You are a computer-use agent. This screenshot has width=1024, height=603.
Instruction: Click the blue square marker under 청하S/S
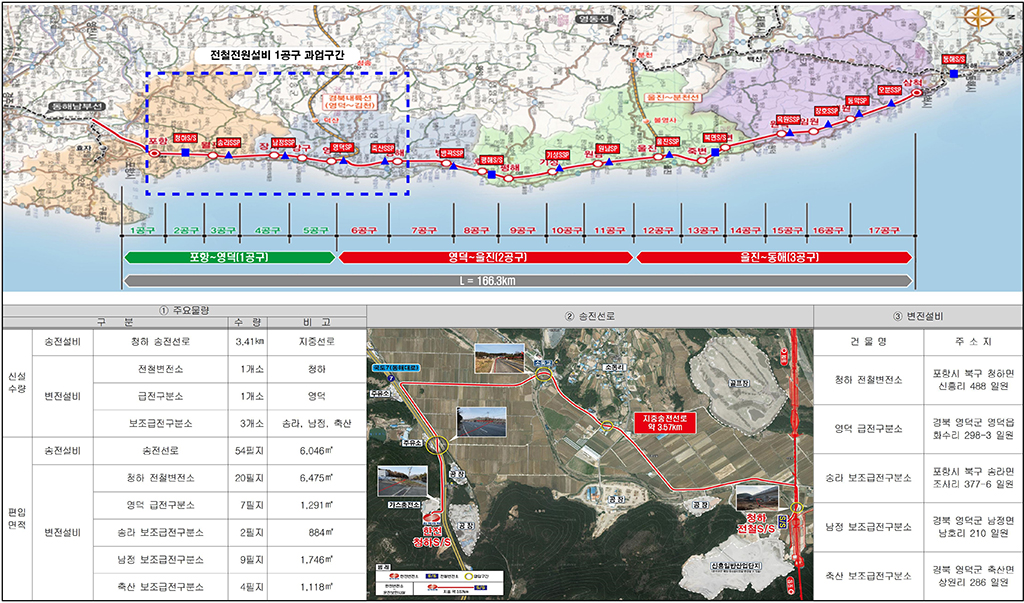tap(185, 152)
